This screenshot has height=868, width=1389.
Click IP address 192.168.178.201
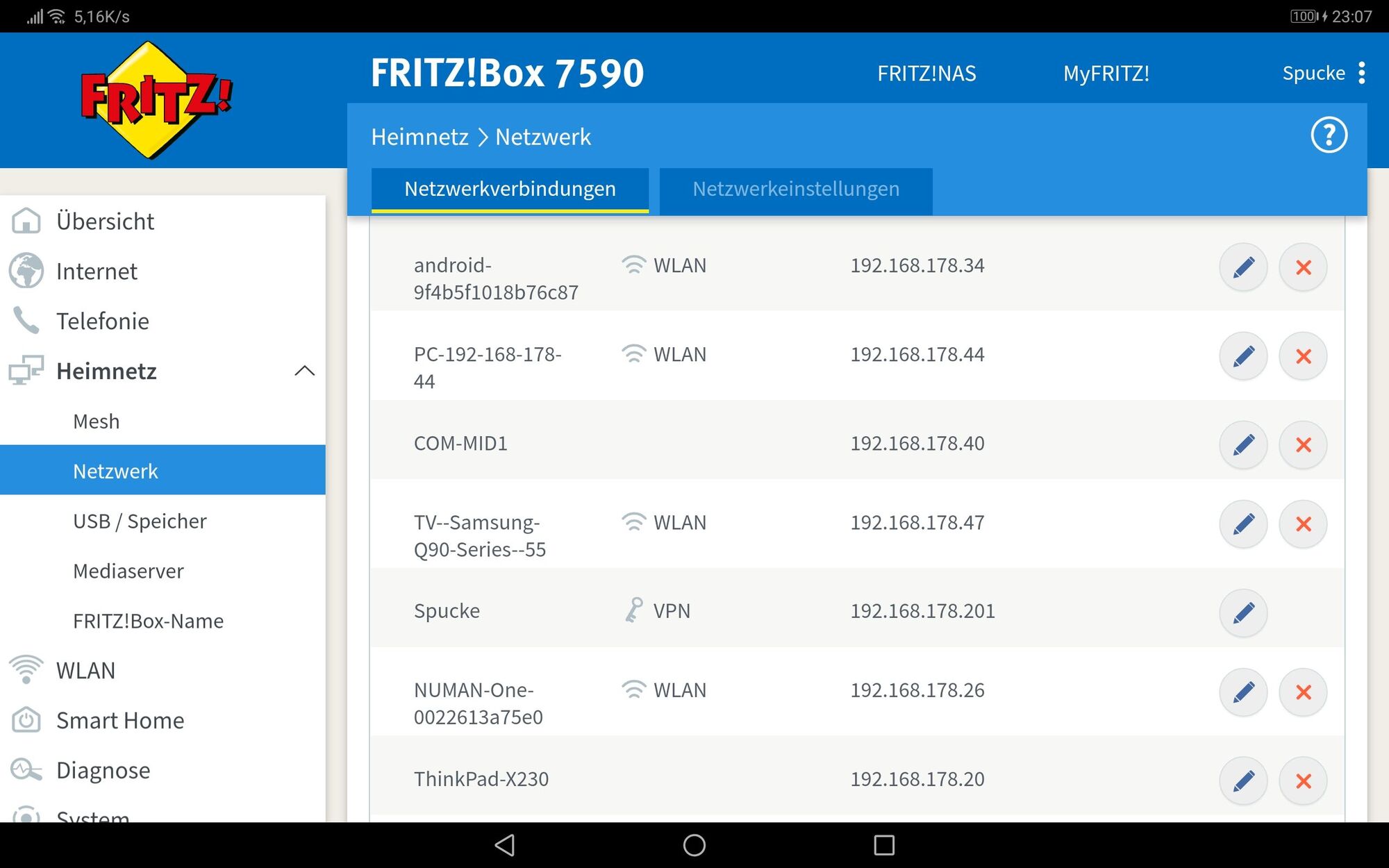coord(922,611)
